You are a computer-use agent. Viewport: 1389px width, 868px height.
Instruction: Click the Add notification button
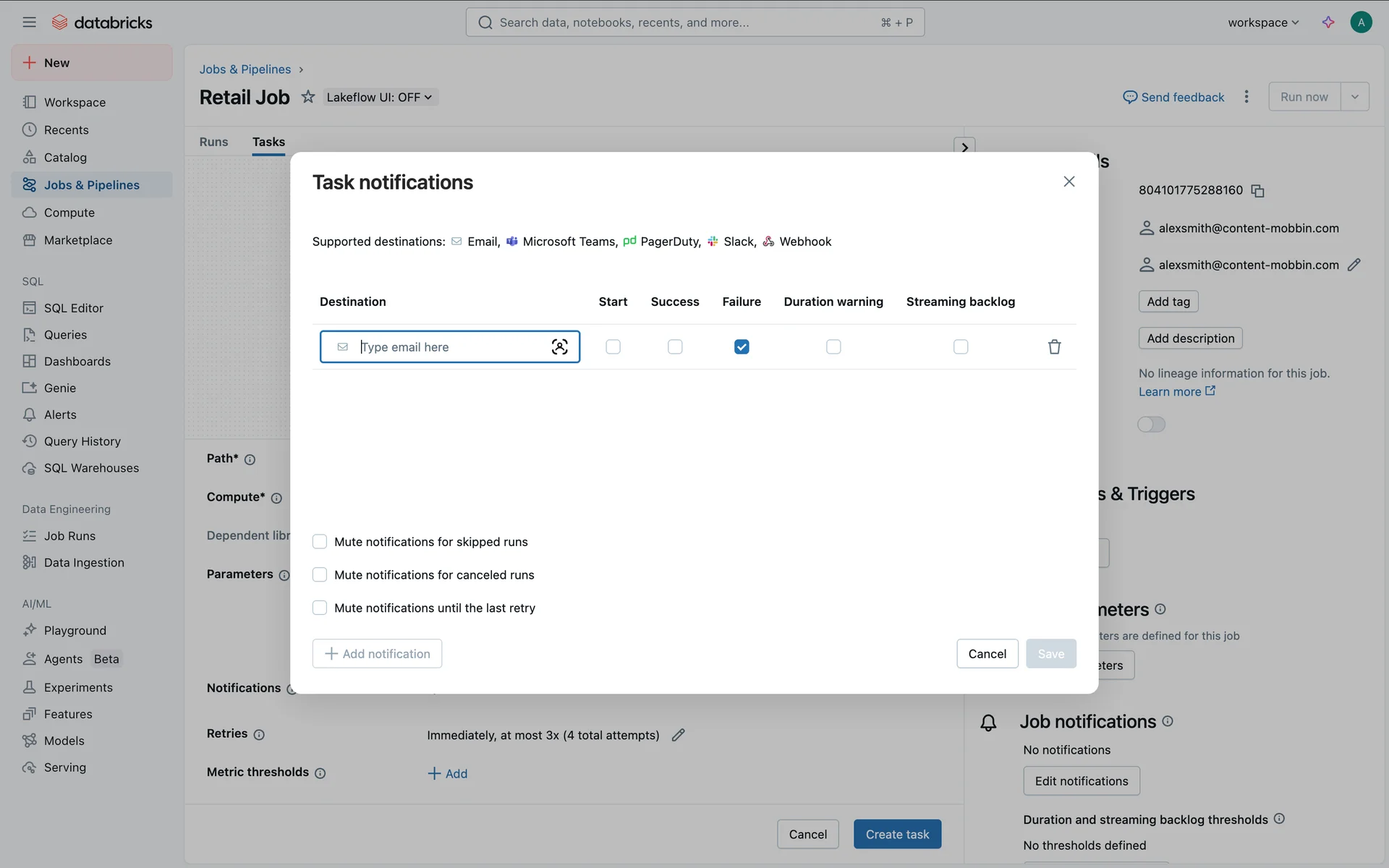(x=377, y=654)
